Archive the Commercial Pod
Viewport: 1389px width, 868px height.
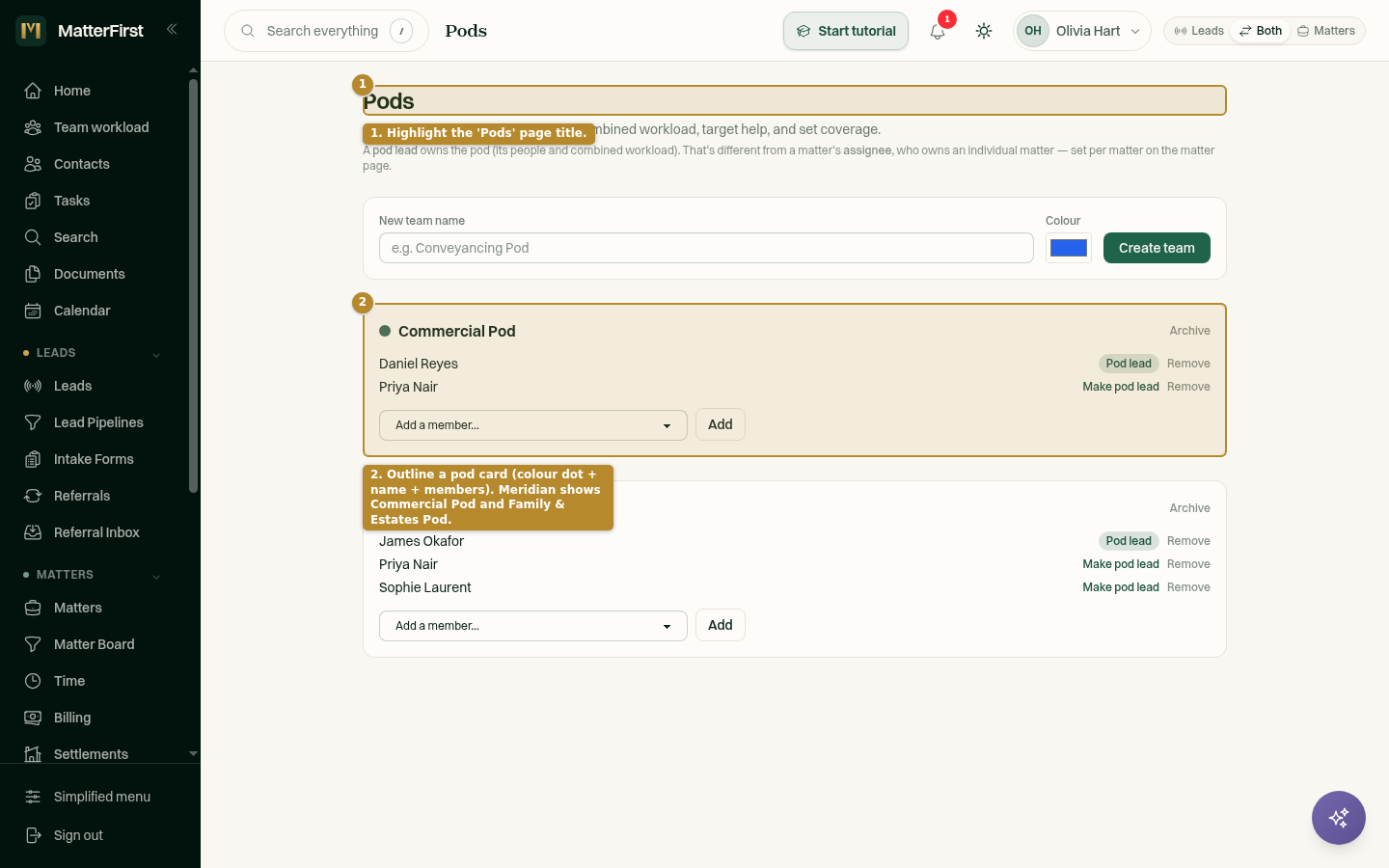pyautogui.click(x=1189, y=331)
